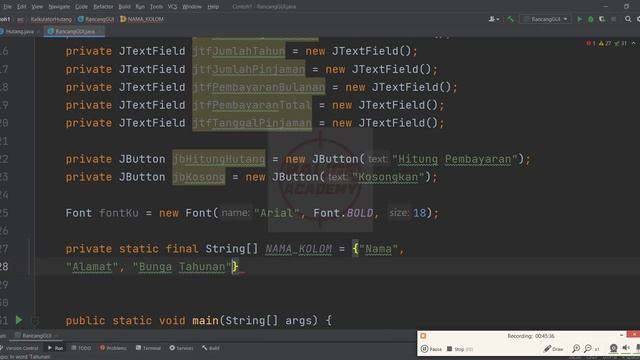Click RancangGUI class breadcrumb
The width and height of the screenshot is (640, 360).
pos(96,19)
